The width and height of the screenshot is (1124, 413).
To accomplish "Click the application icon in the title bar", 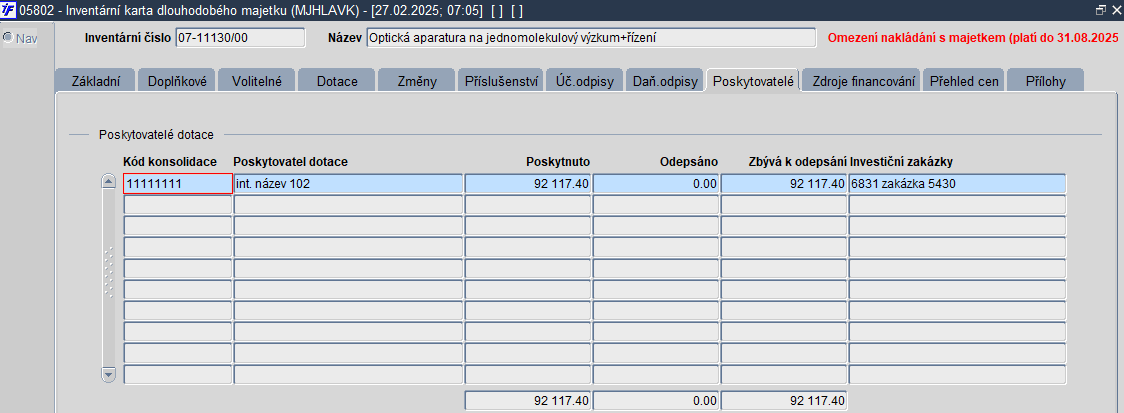I will (x=9, y=9).
